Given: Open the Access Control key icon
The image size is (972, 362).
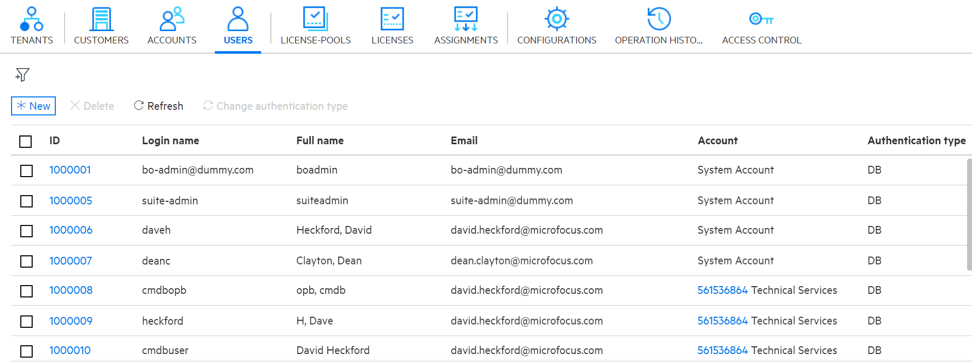Looking at the screenshot, I should coord(761,19).
